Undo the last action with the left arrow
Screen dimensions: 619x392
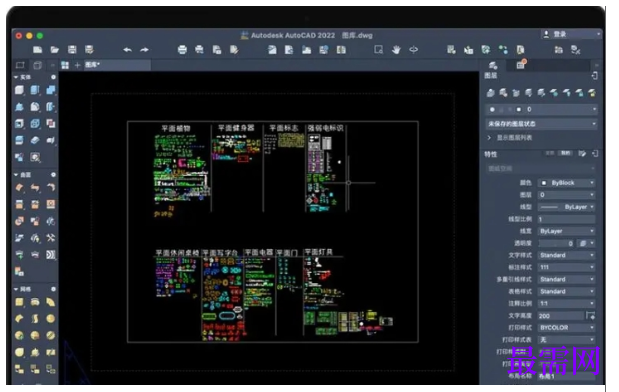coord(127,50)
